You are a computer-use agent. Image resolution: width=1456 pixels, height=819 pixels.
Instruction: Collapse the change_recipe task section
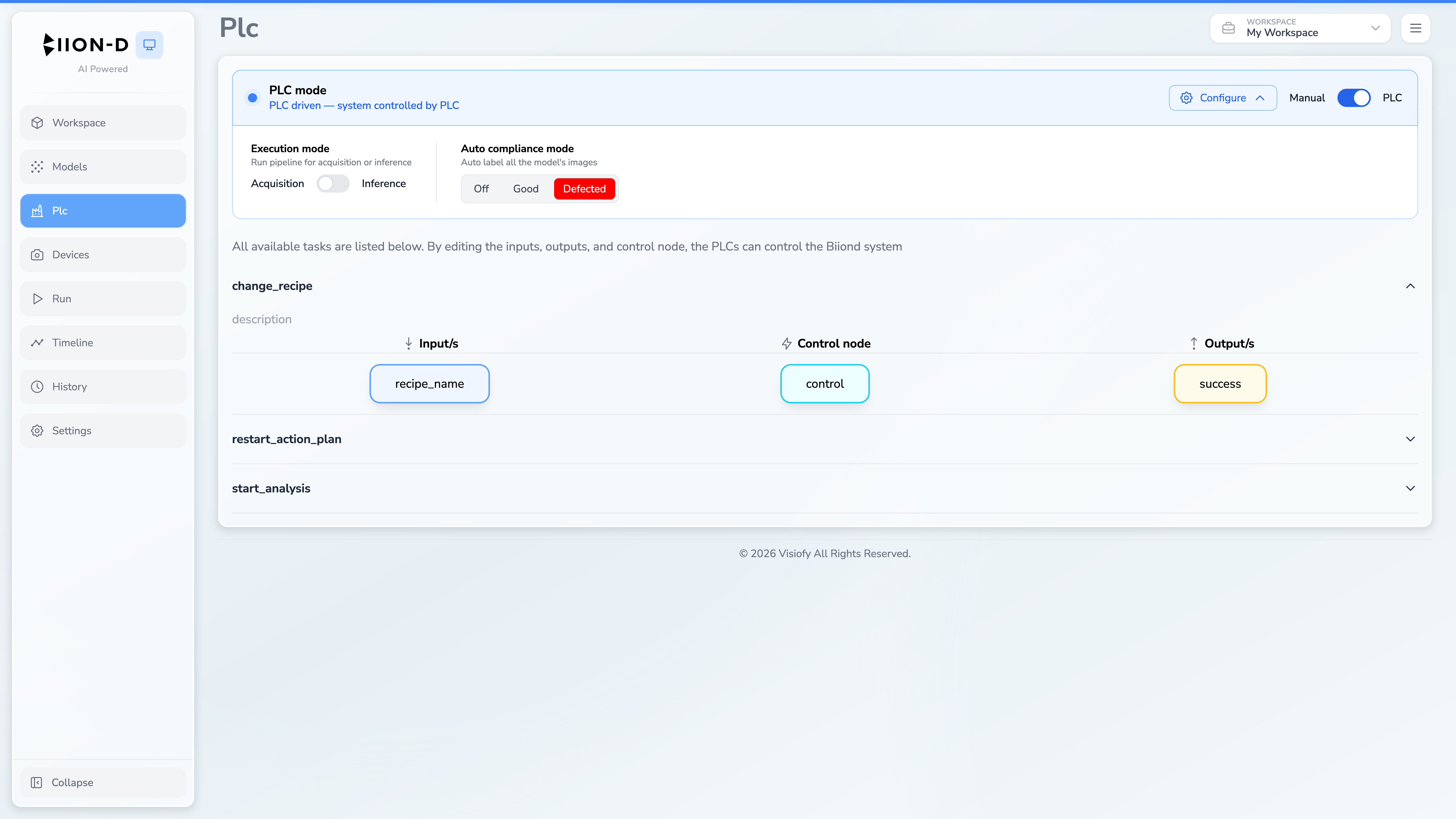point(1410,286)
